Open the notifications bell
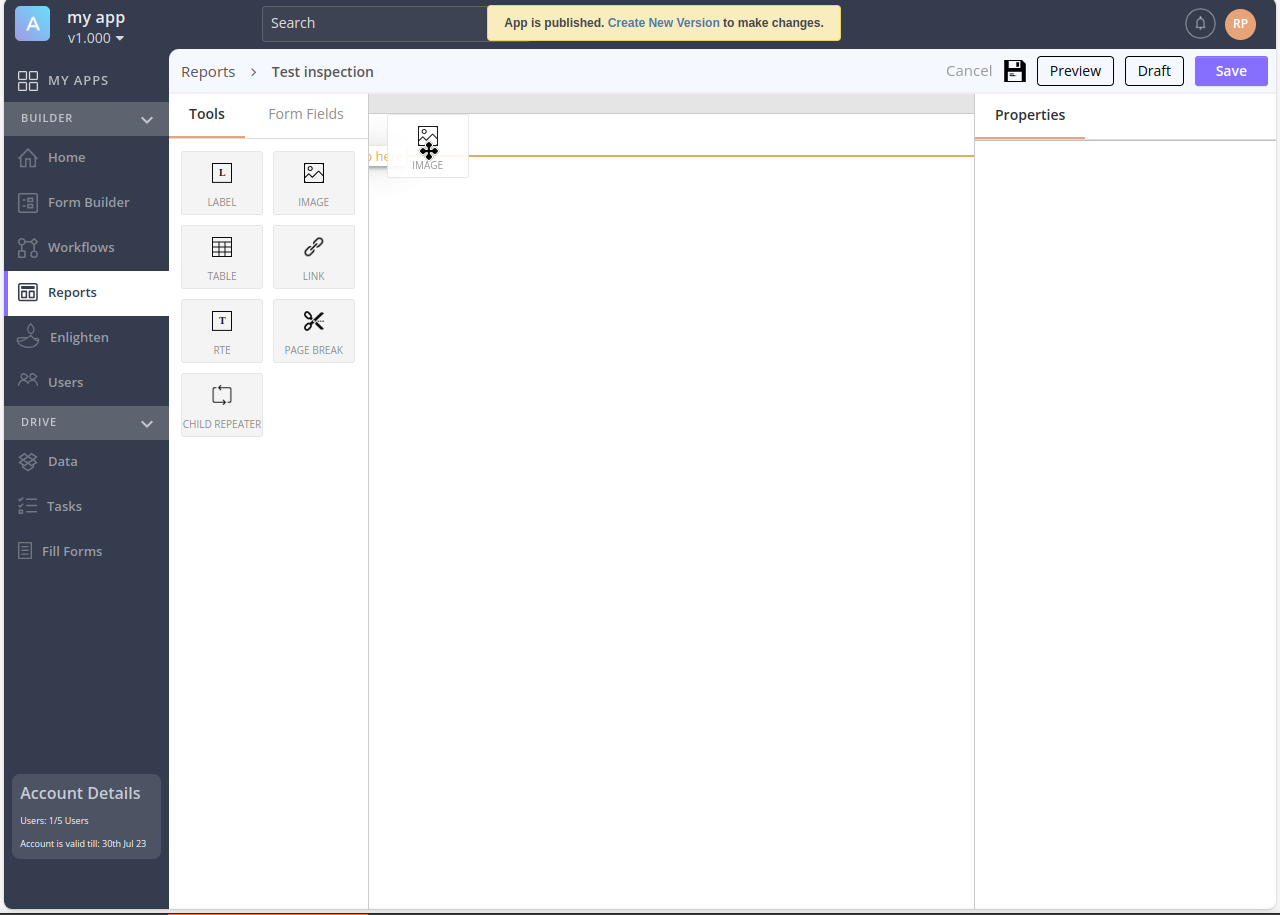The image size is (1280, 915). (x=1200, y=23)
